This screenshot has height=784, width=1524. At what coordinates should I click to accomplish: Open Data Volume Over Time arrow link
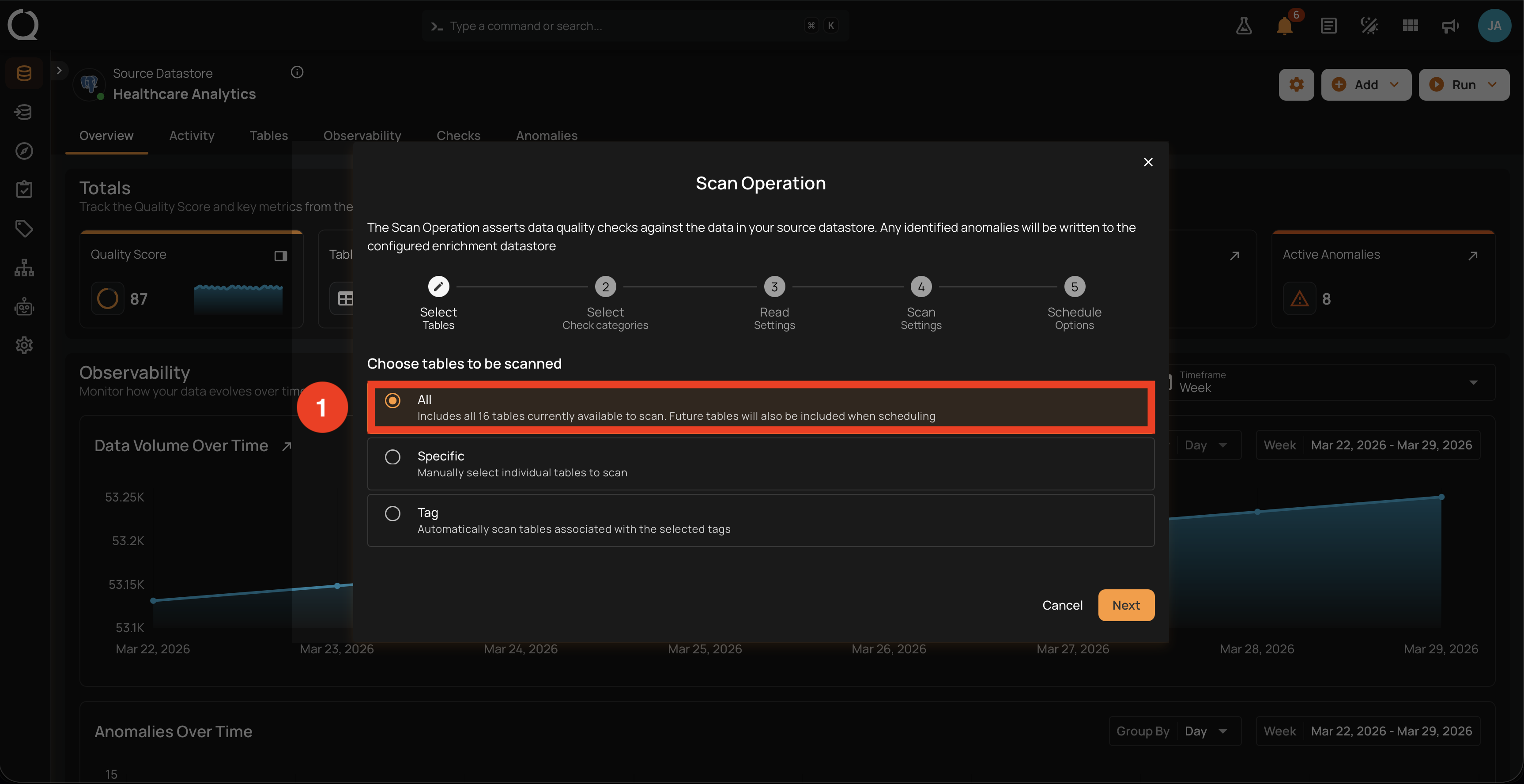click(287, 446)
